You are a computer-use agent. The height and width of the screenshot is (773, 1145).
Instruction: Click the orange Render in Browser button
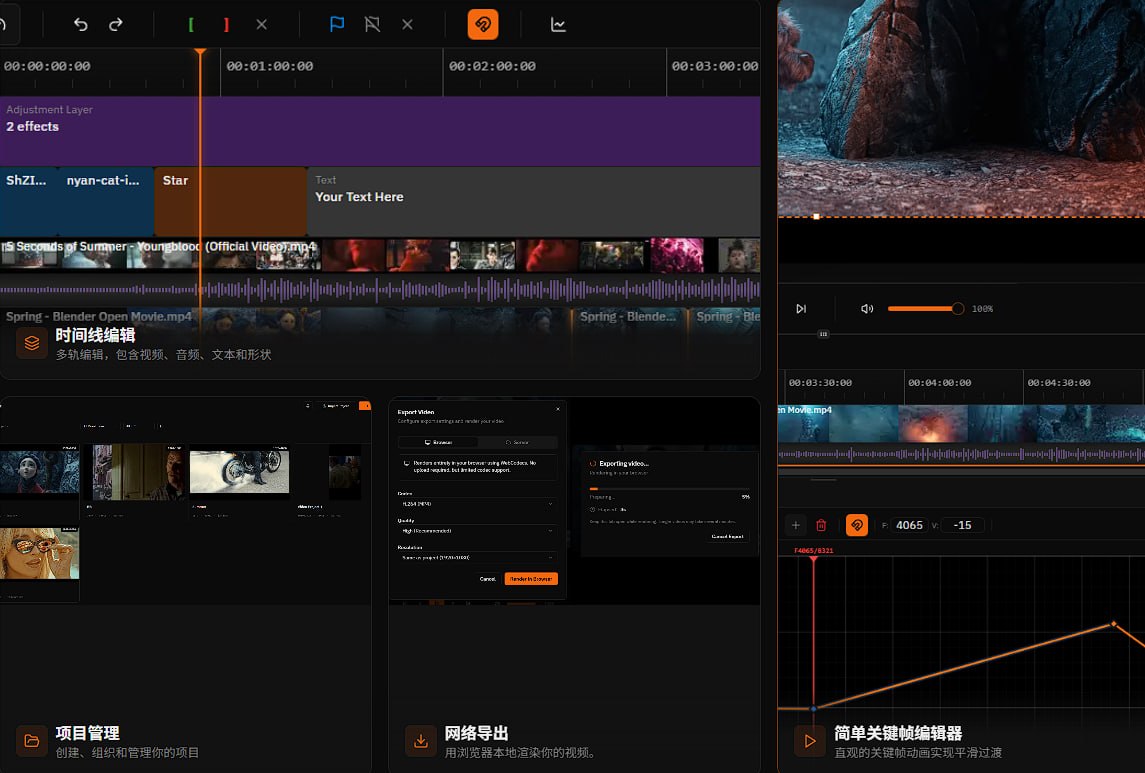pos(531,579)
